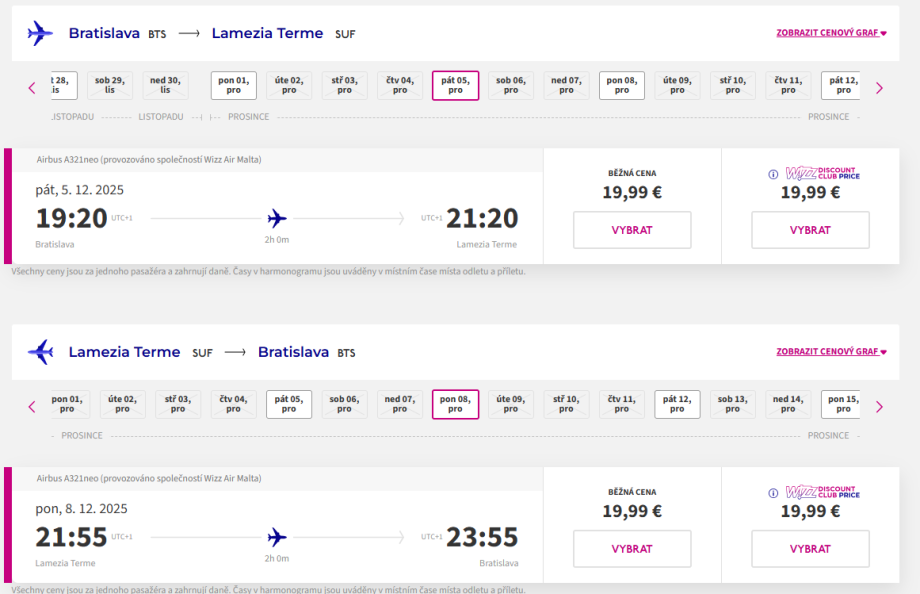Choose return 'Běžná cena' Vybrat button
This screenshot has width=920, height=594.
pos(632,549)
